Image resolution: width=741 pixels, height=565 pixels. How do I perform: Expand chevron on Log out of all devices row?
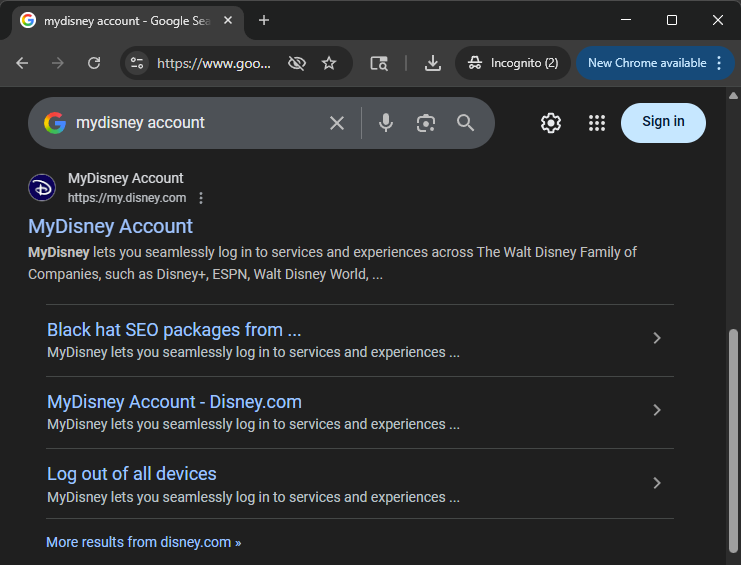coord(657,483)
